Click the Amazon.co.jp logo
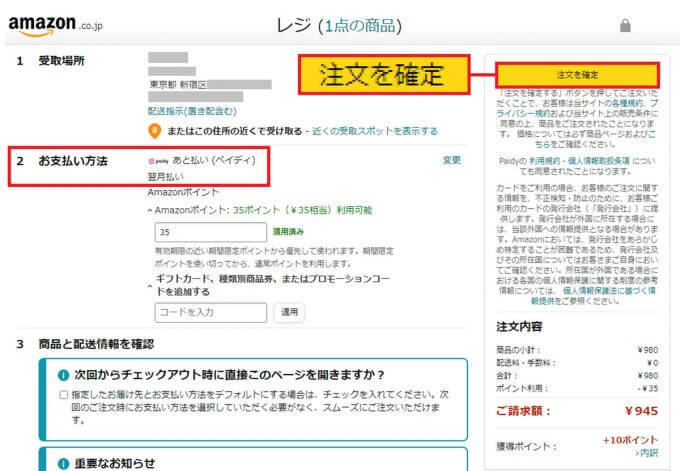 point(56,26)
